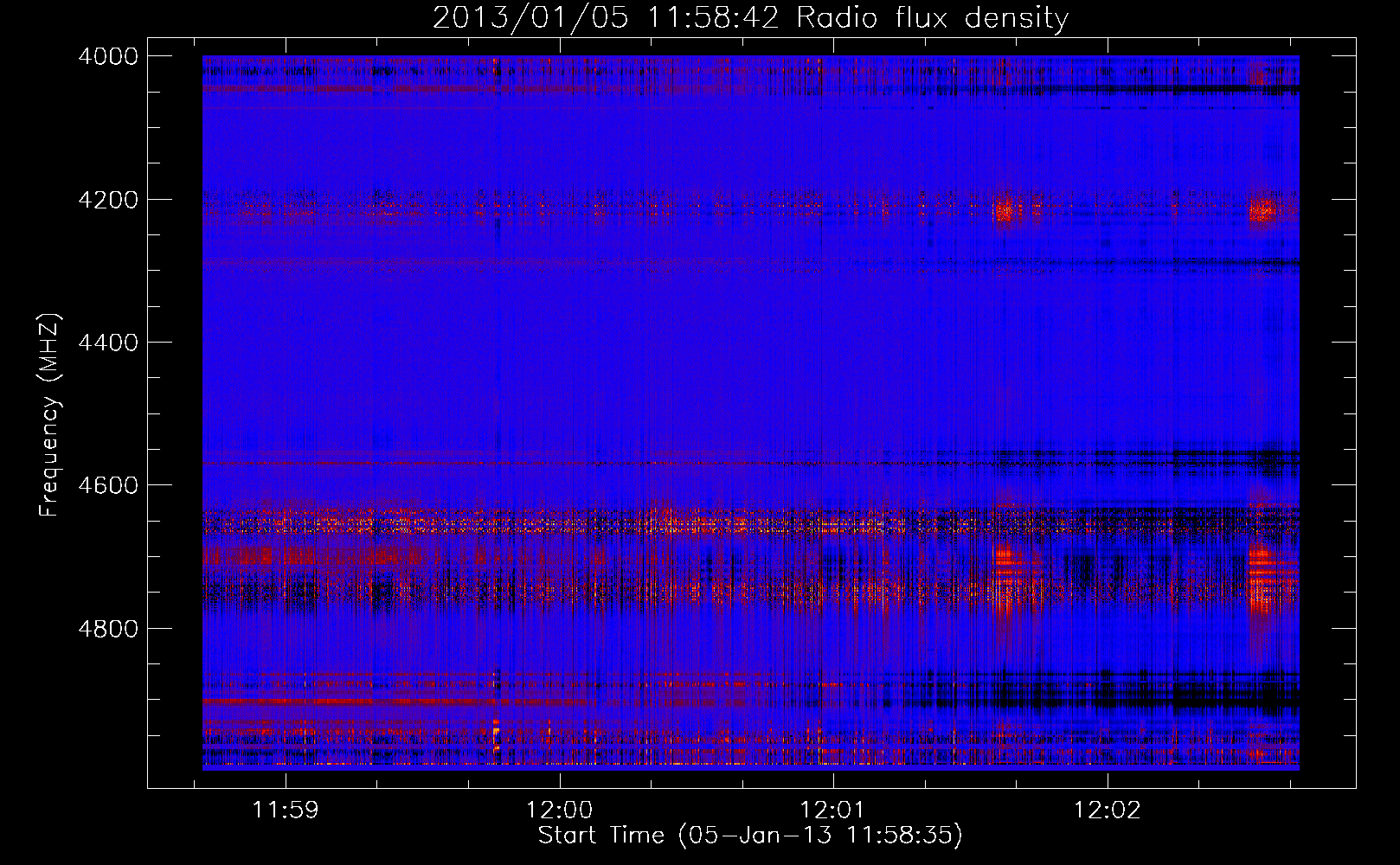1400x865 pixels.
Task: Click the 11:59 time axis label
Action: (x=285, y=811)
